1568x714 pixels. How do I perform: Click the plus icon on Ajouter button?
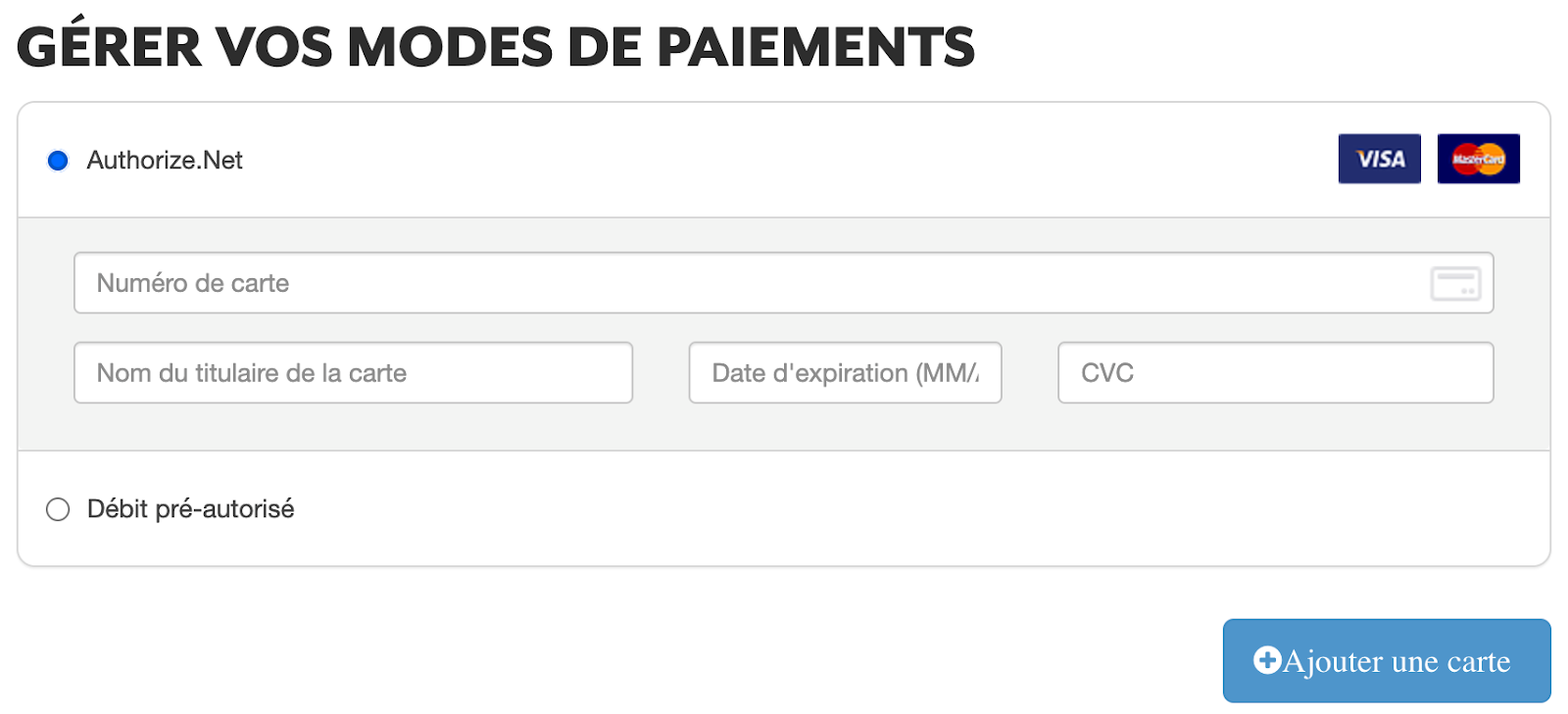tap(1267, 660)
